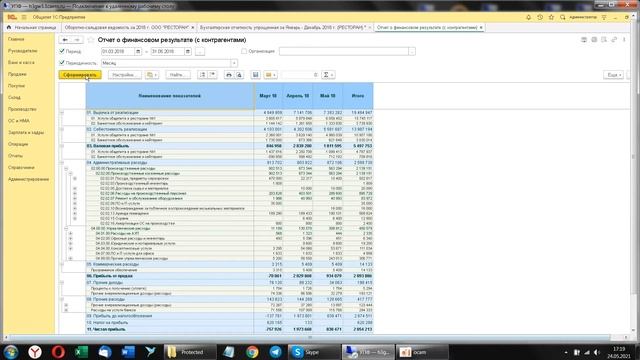This screenshot has width=640, height=360.
Task: Open notifications bell icon
Action: [529, 17]
